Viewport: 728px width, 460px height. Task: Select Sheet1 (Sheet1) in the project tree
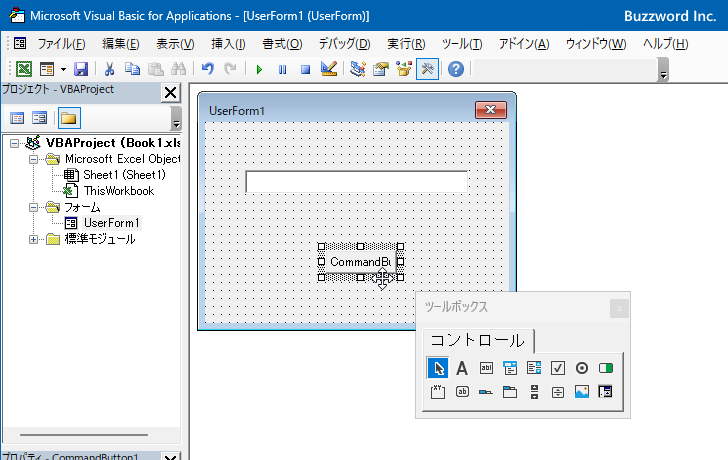click(124, 175)
